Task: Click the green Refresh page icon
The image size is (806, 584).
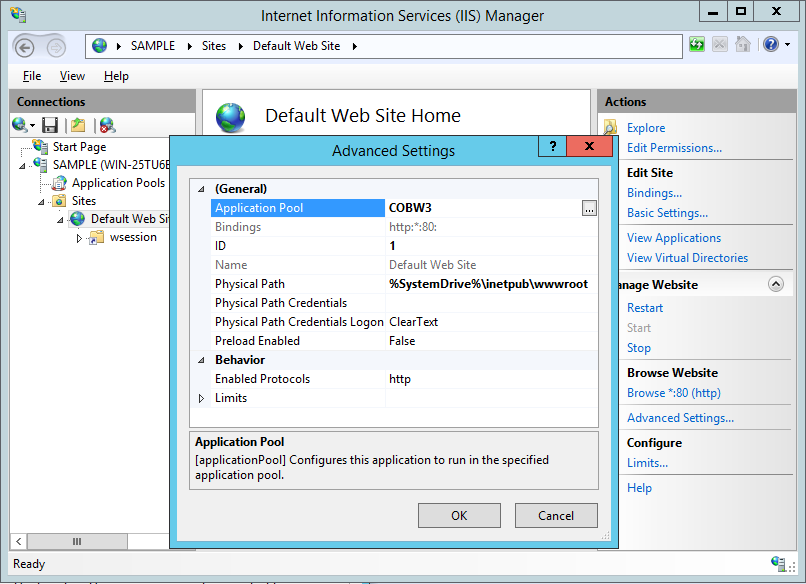Action: (x=697, y=45)
